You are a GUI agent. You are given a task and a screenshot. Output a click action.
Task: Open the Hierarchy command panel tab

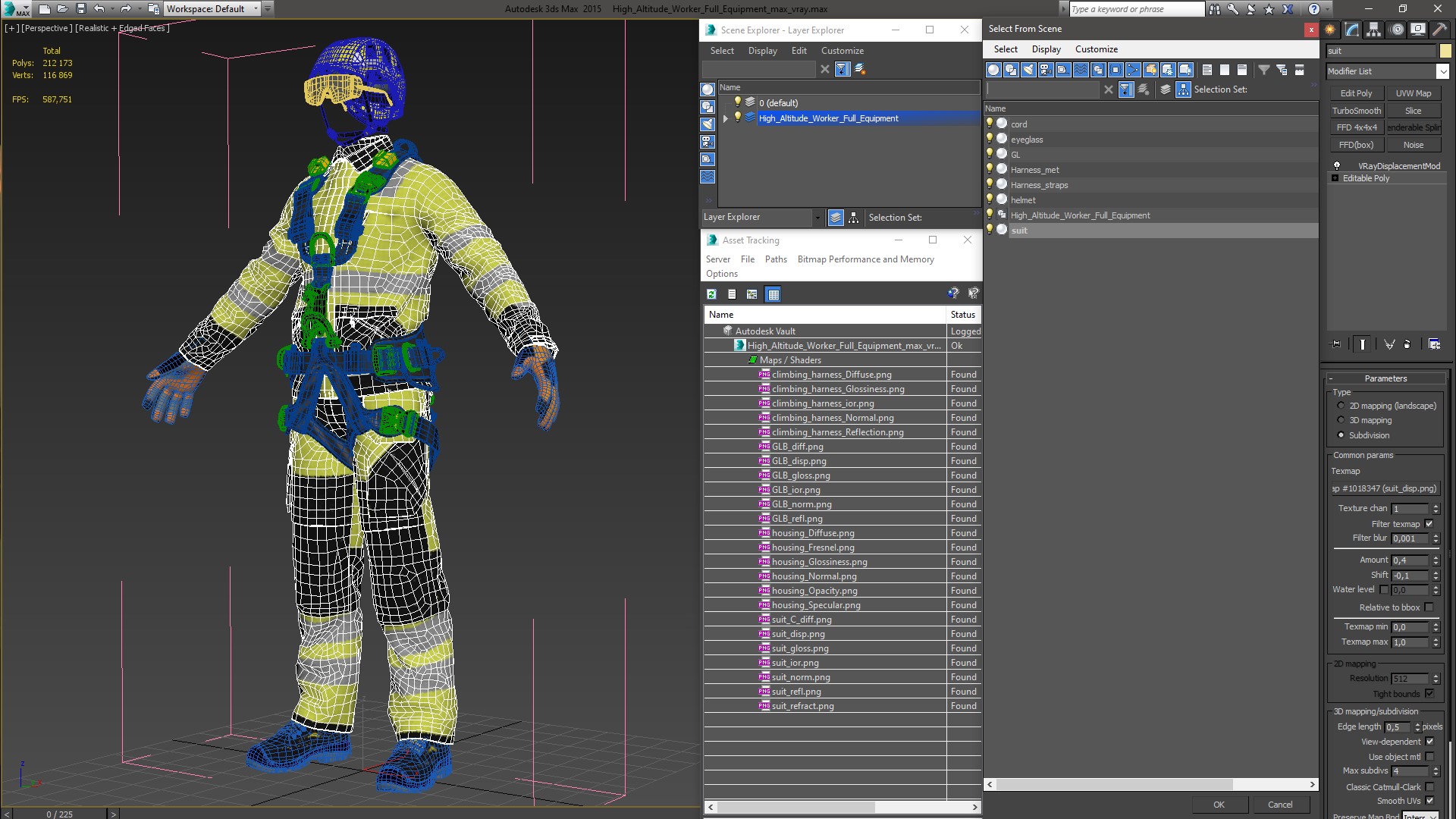(1373, 30)
